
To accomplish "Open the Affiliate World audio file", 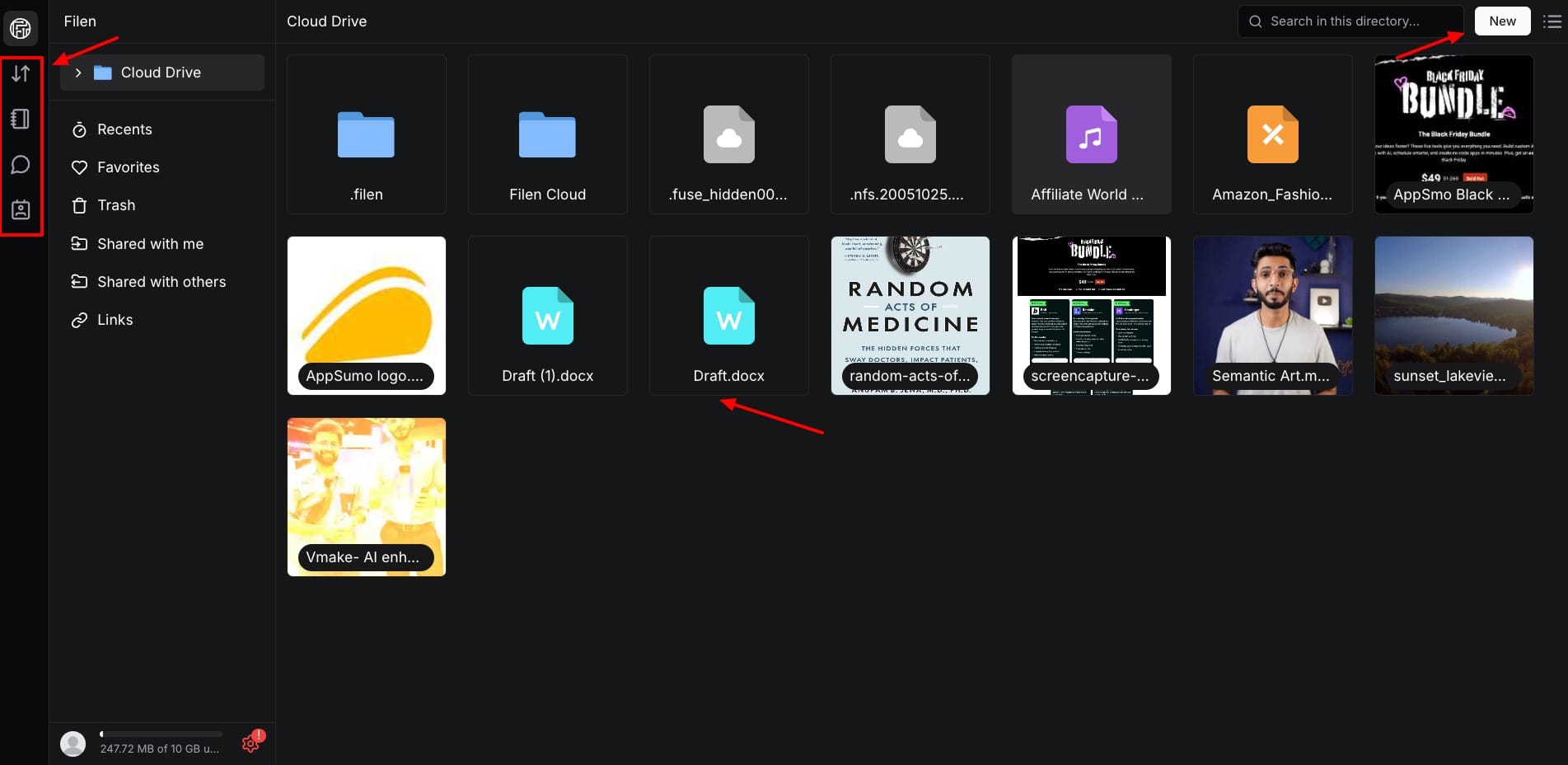I will (1091, 134).
